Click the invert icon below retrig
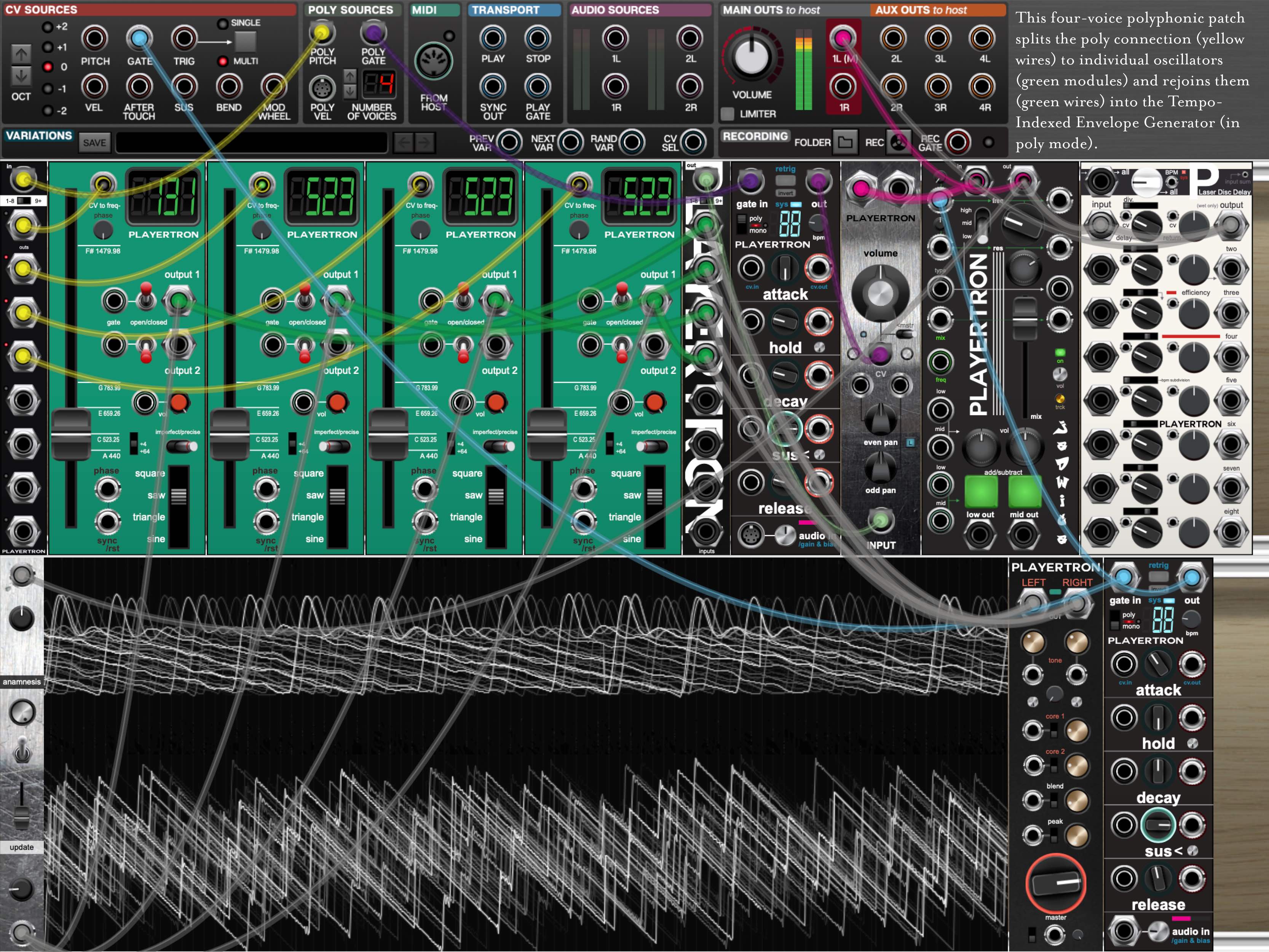1269x952 pixels. tap(786, 193)
